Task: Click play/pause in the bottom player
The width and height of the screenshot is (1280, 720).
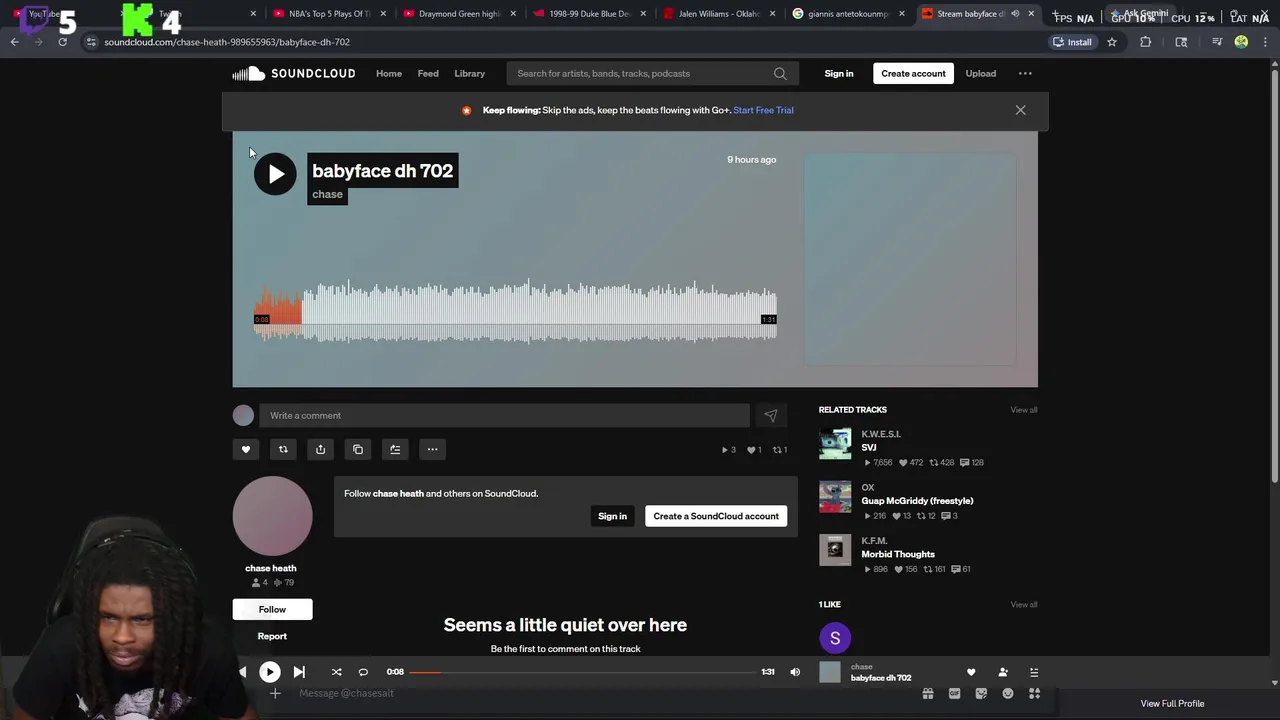Action: [x=270, y=672]
